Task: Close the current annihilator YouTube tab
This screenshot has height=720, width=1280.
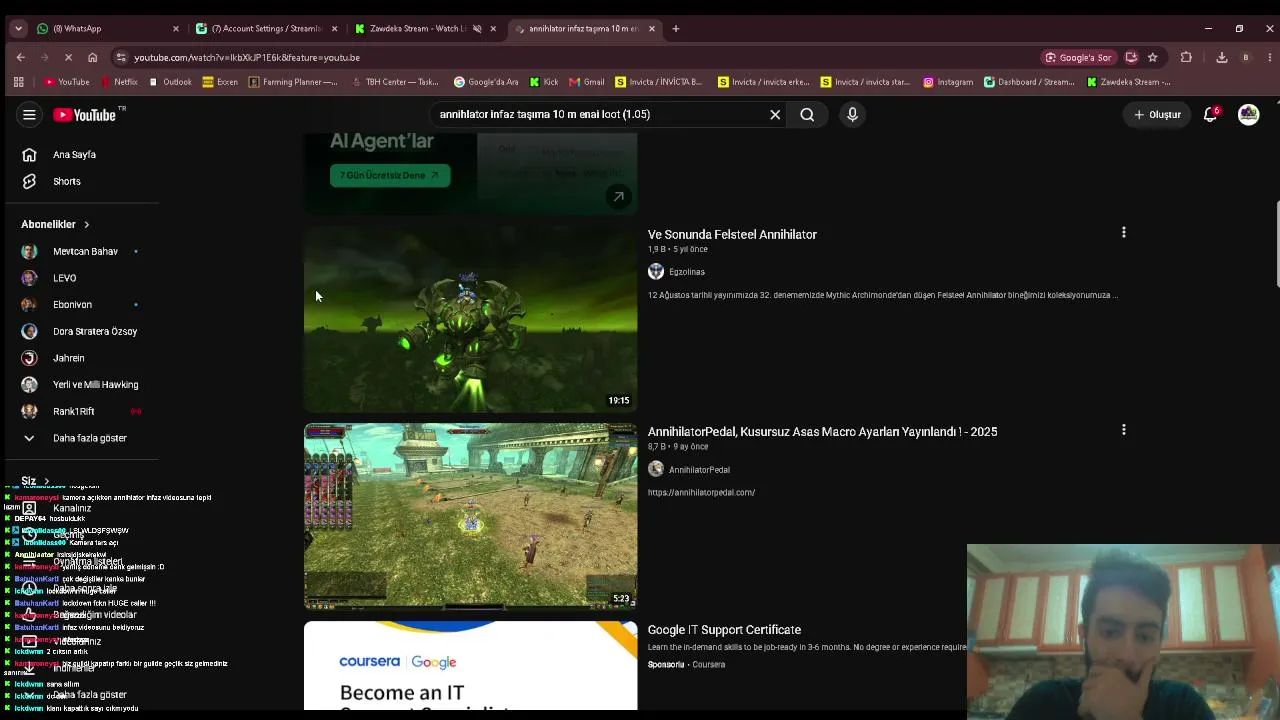Action: pyautogui.click(x=652, y=29)
